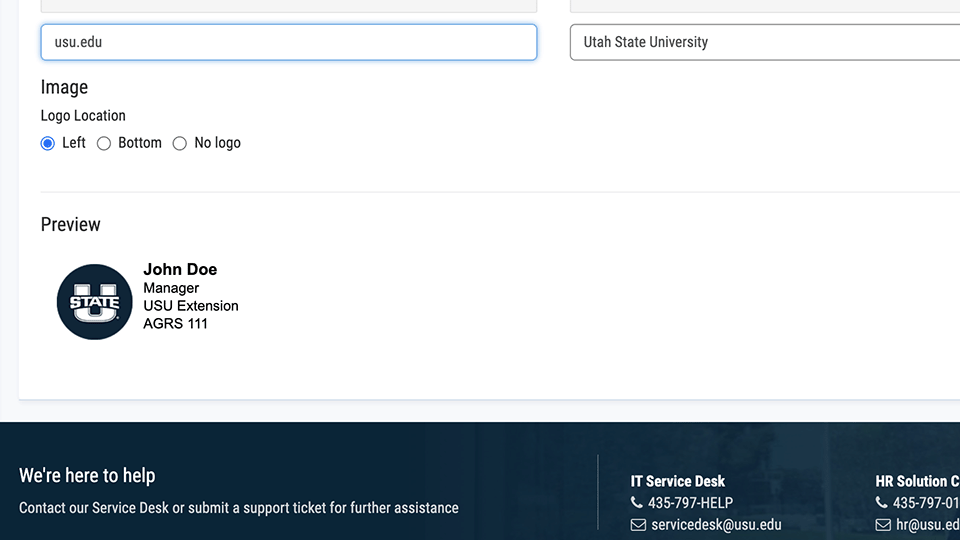Click AGRS 111 line in signature preview
Screen dimensions: 960x540
(x=175, y=323)
